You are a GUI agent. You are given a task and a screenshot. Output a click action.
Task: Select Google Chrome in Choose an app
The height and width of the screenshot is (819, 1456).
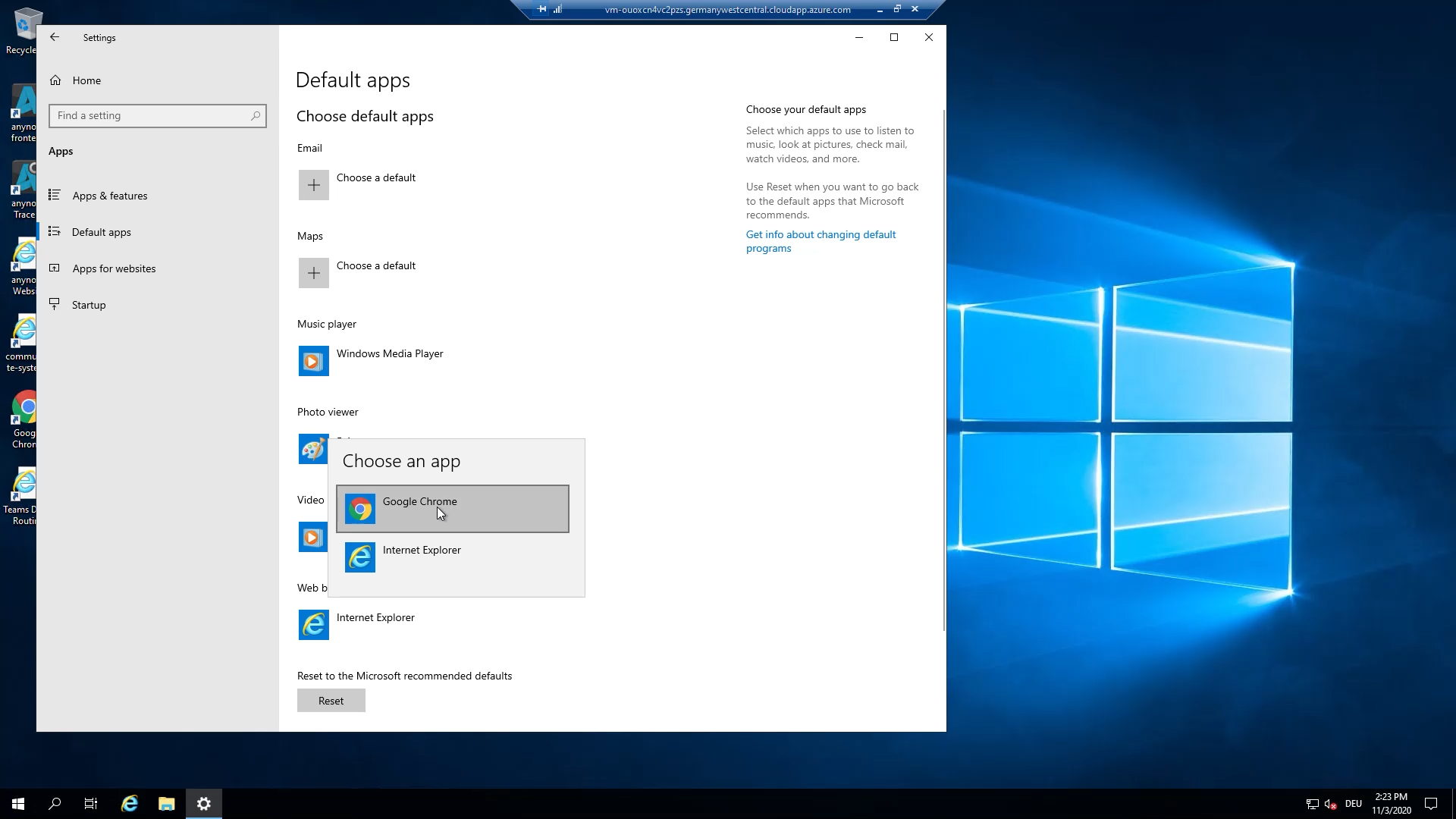(453, 509)
